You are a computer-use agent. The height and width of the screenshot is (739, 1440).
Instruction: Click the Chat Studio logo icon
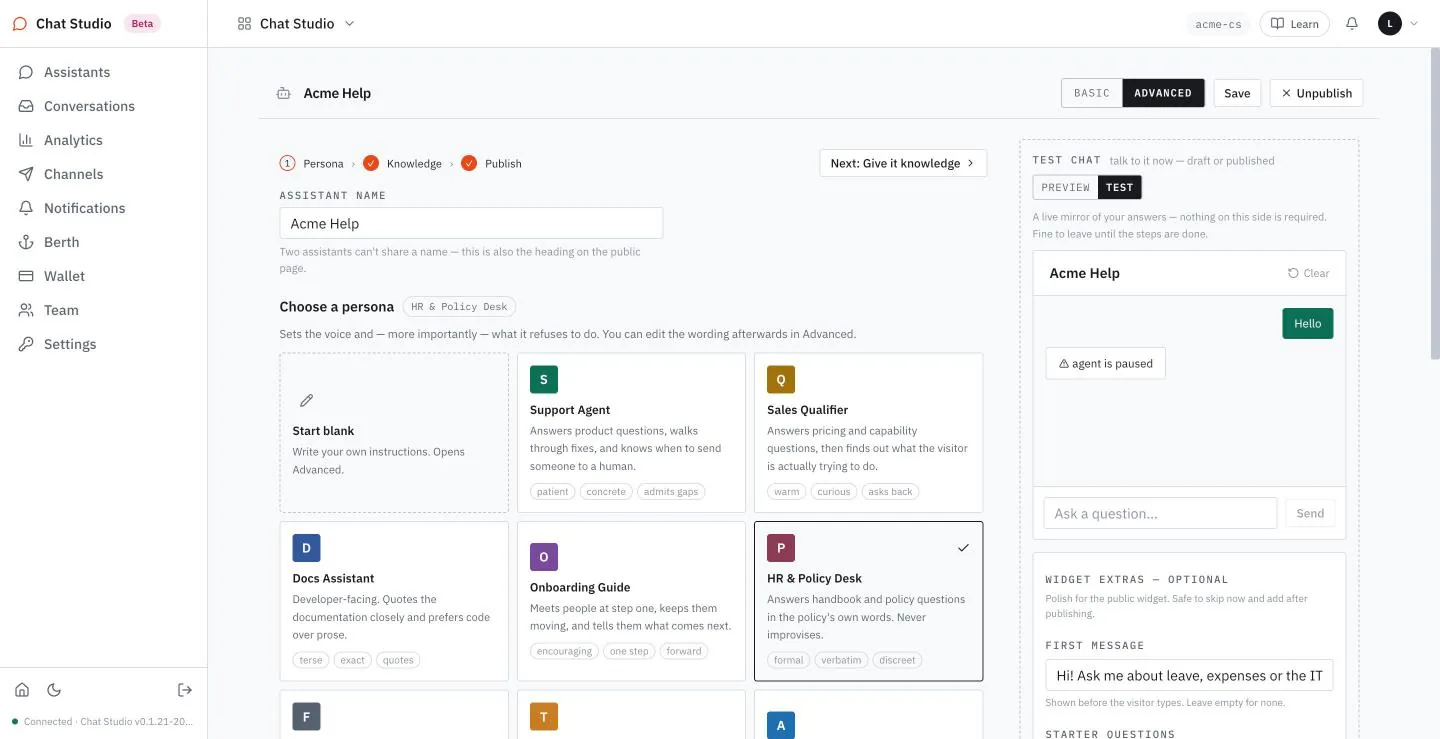[x=20, y=24]
